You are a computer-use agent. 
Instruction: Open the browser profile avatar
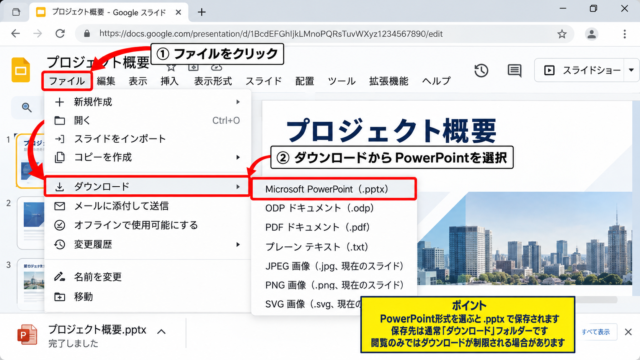(x=591, y=34)
